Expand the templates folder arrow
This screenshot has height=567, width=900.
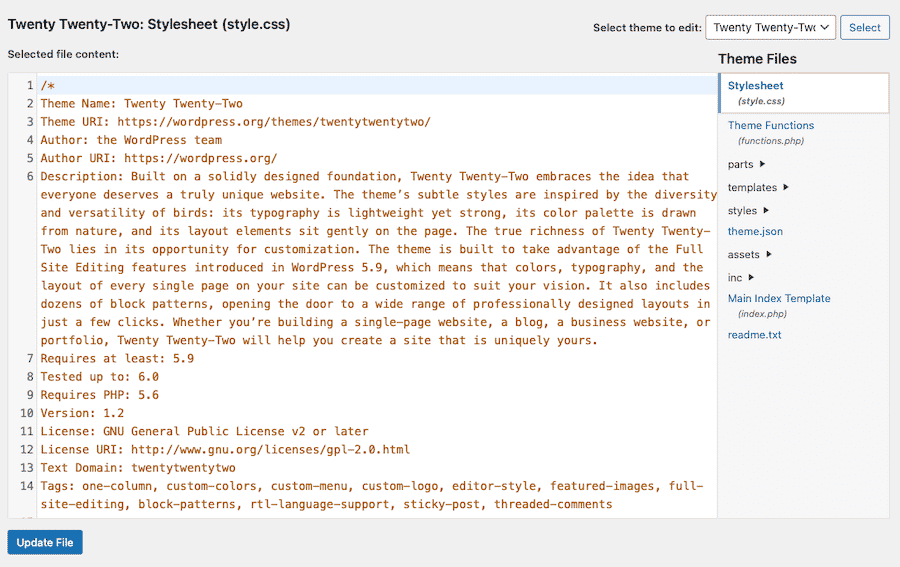pyautogui.click(x=786, y=187)
